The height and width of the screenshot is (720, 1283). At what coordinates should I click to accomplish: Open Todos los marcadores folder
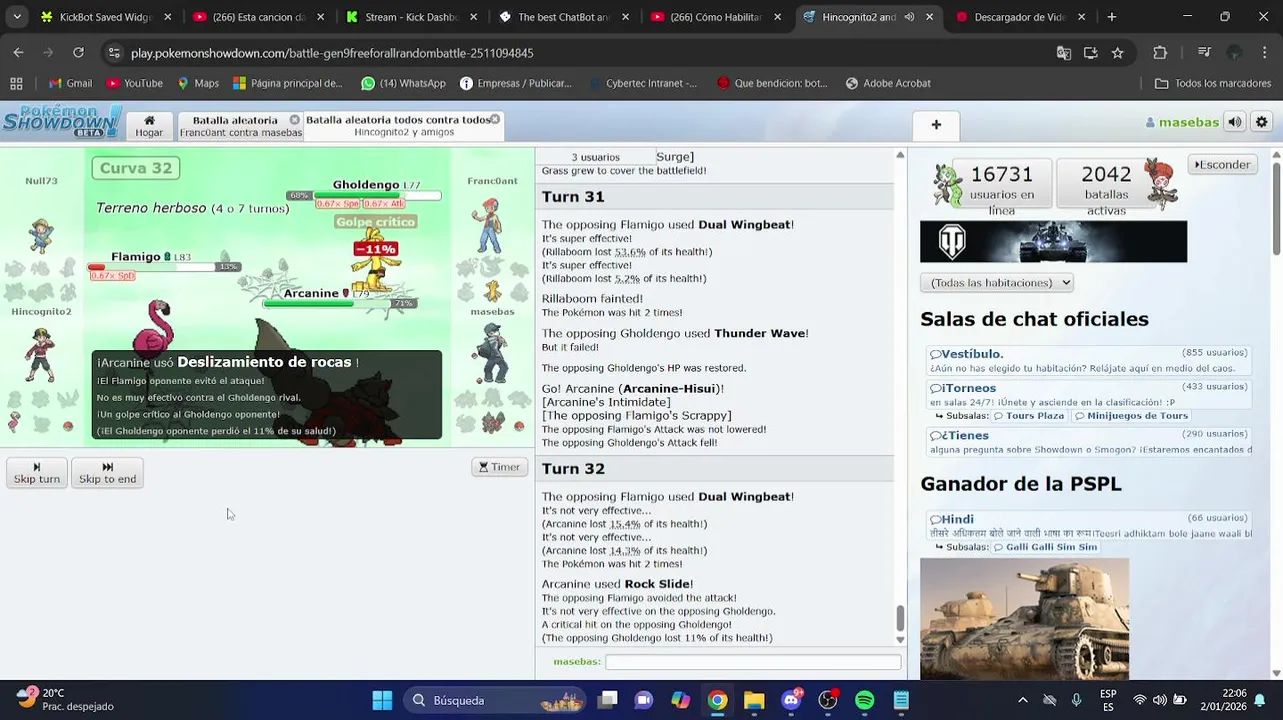[x=1213, y=83]
